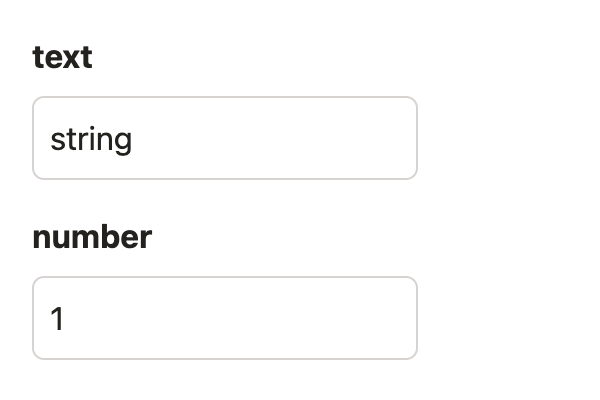600x400 pixels.
Task: Click the text input containing "string"
Action: coord(224,138)
